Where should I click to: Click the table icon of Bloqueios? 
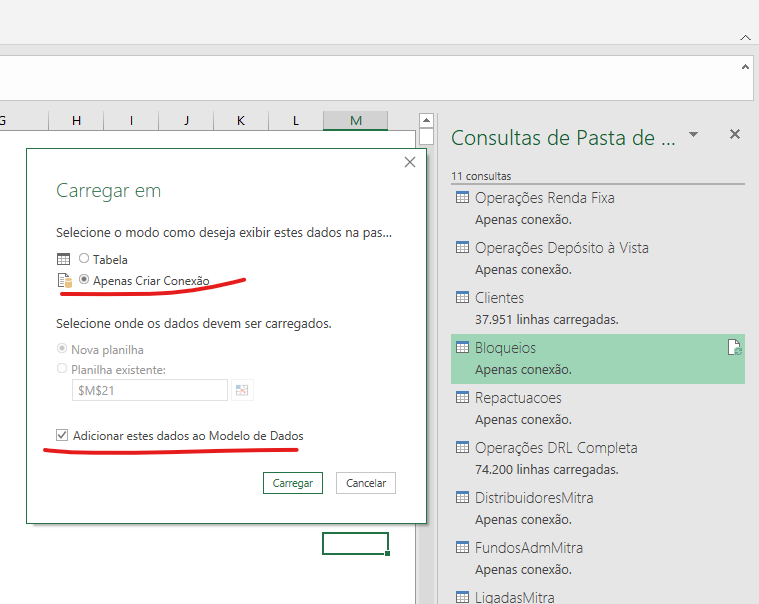(462, 347)
